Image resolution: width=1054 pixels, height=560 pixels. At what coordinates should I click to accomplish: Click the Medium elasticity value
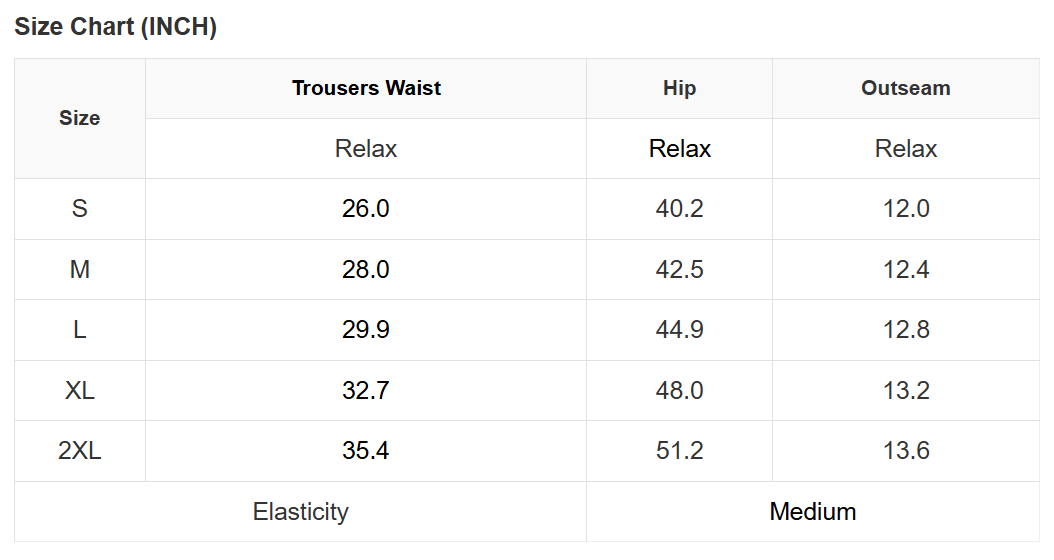click(813, 512)
